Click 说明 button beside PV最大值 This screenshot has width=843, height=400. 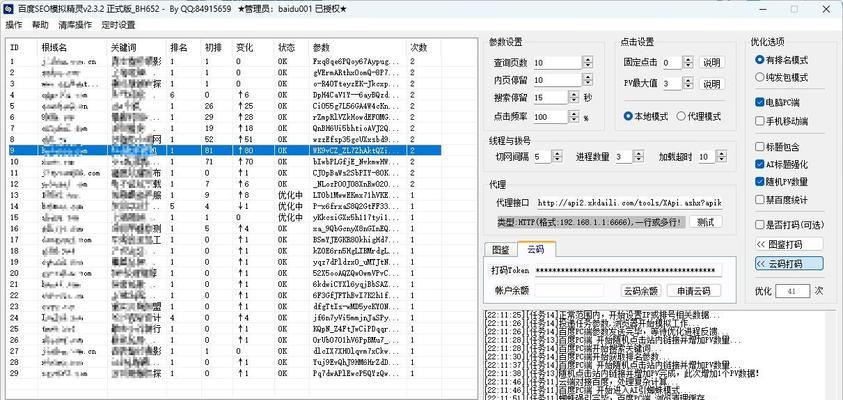712,84
